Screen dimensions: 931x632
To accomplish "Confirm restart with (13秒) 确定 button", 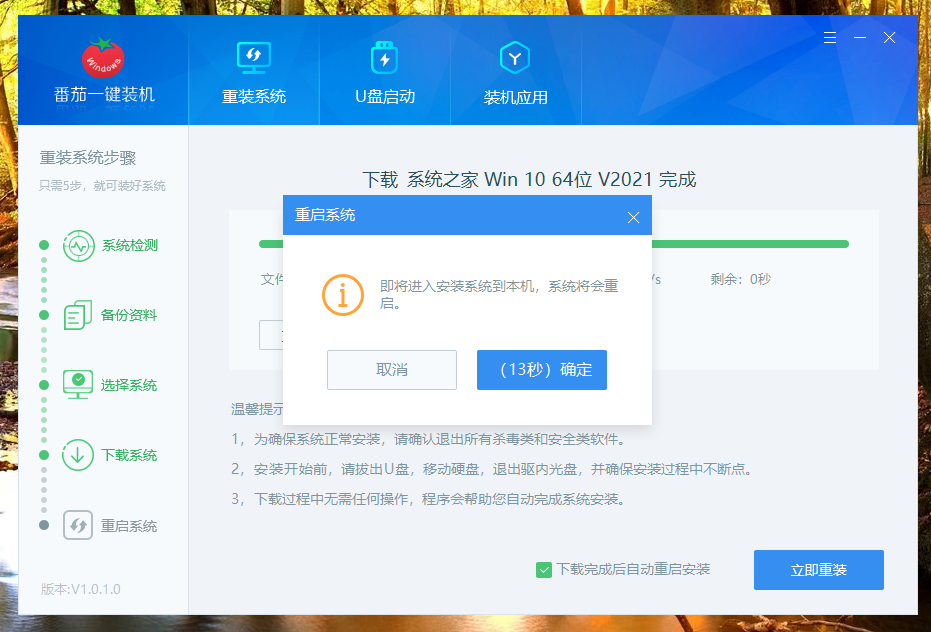I will pyautogui.click(x=542, y=370).
